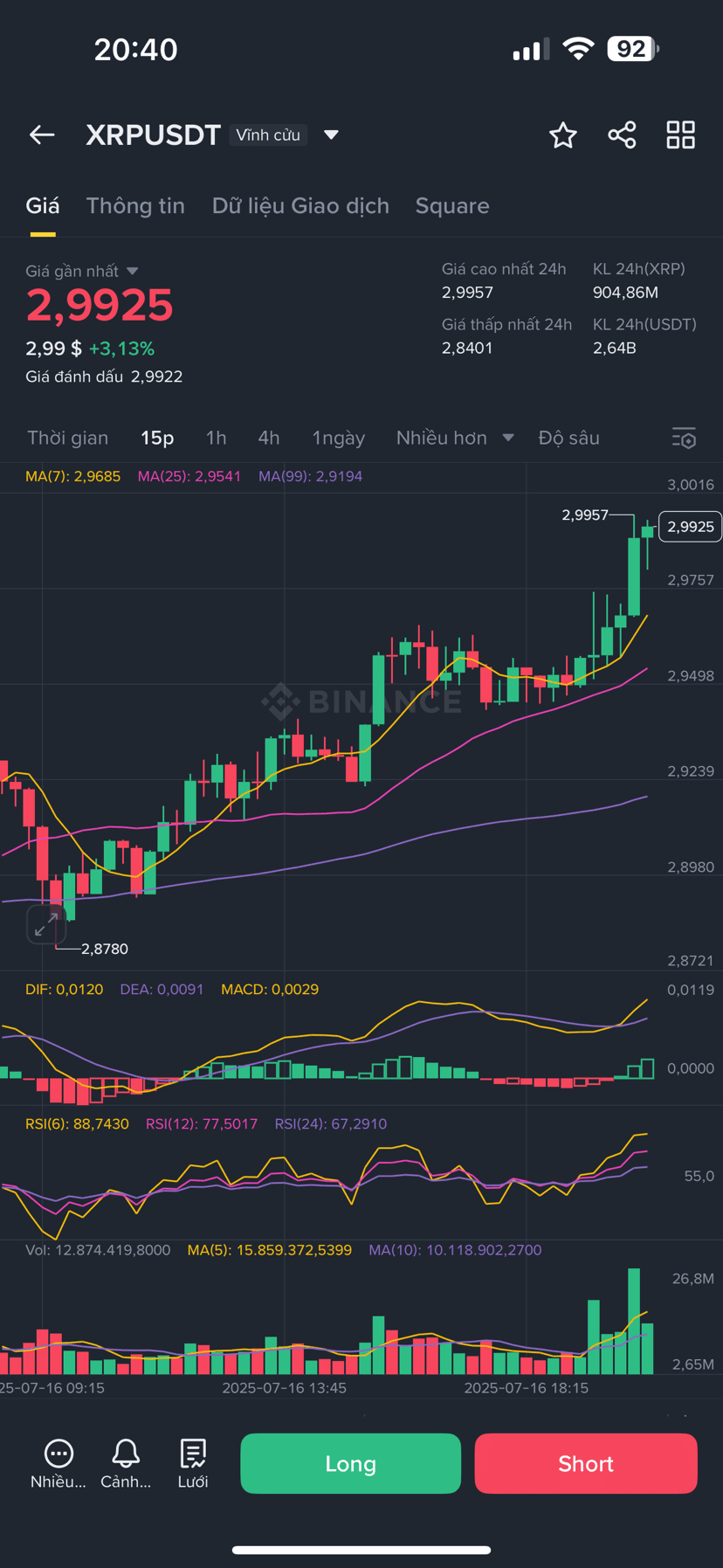Tap the 2,8780 chart low marker
Viewport: 723px width, 1568px height.
pos(104,949)
